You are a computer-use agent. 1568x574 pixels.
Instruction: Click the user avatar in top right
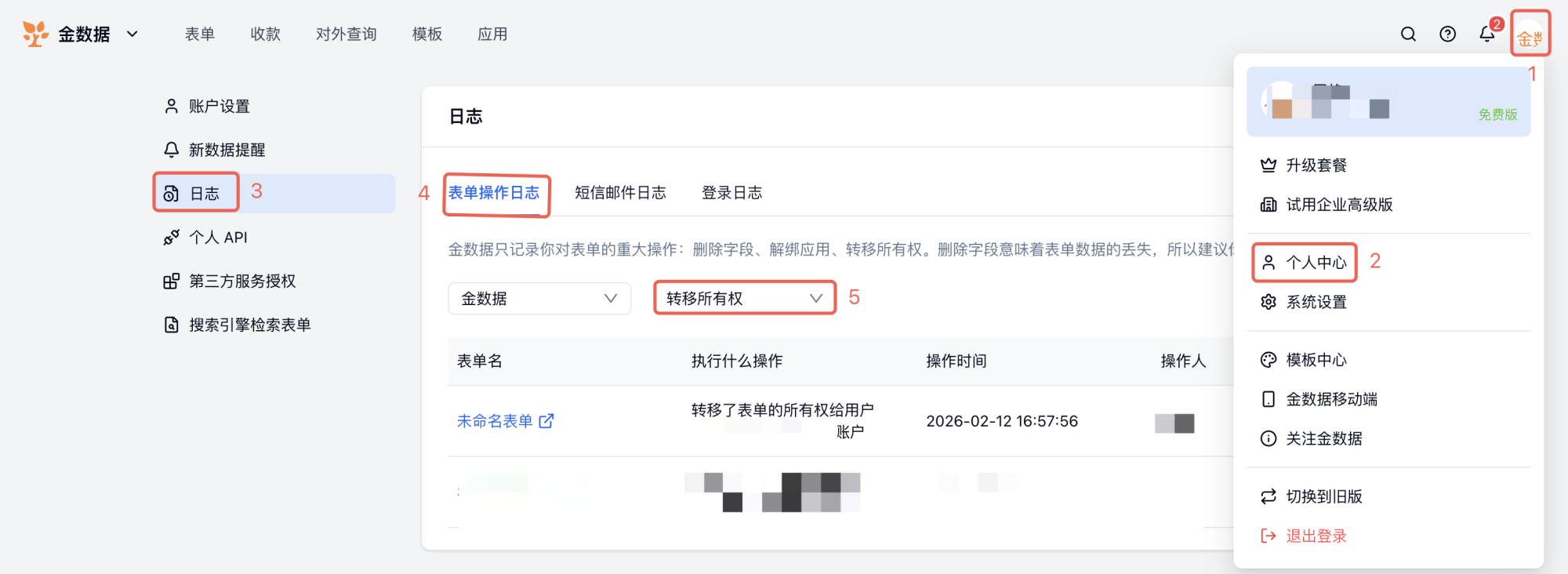(1530, 34)
